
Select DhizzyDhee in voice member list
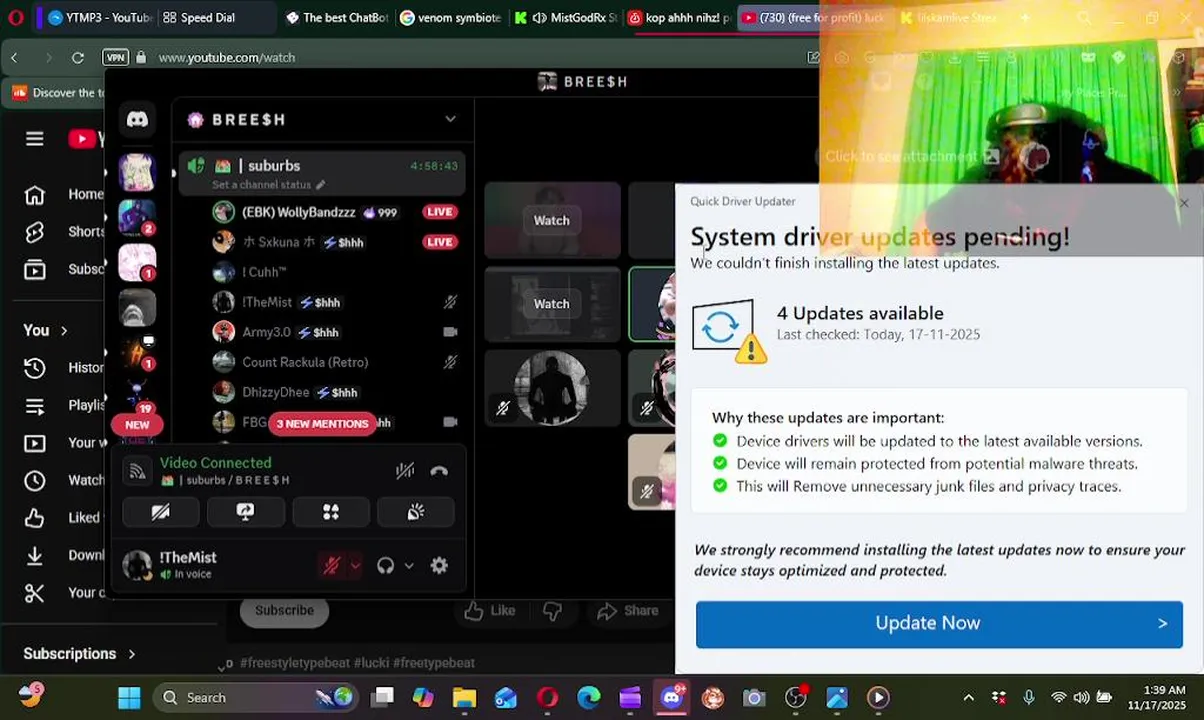(x=333, y=392)
